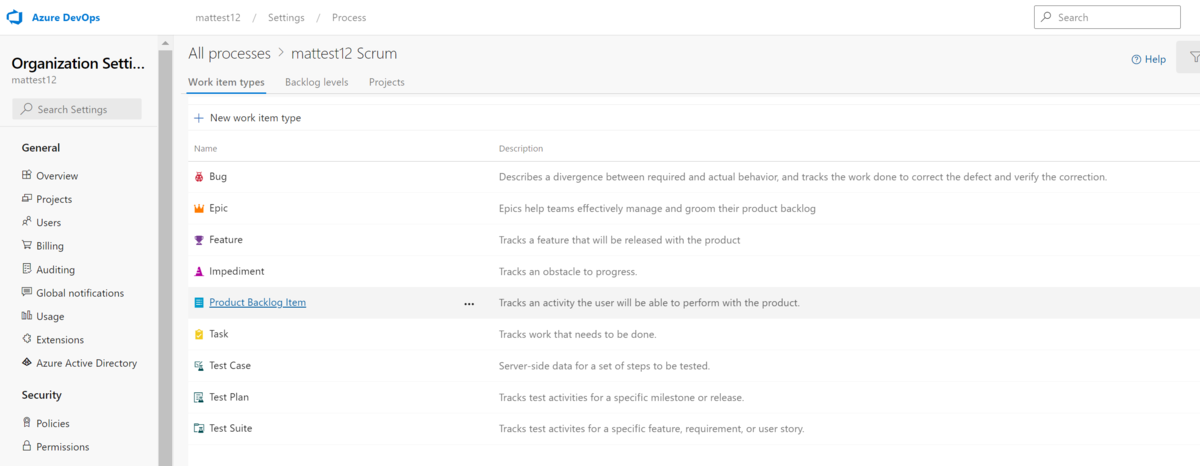Click the sidebar vertical scrollbar
1200x466 pixels.
pos(165,250)
